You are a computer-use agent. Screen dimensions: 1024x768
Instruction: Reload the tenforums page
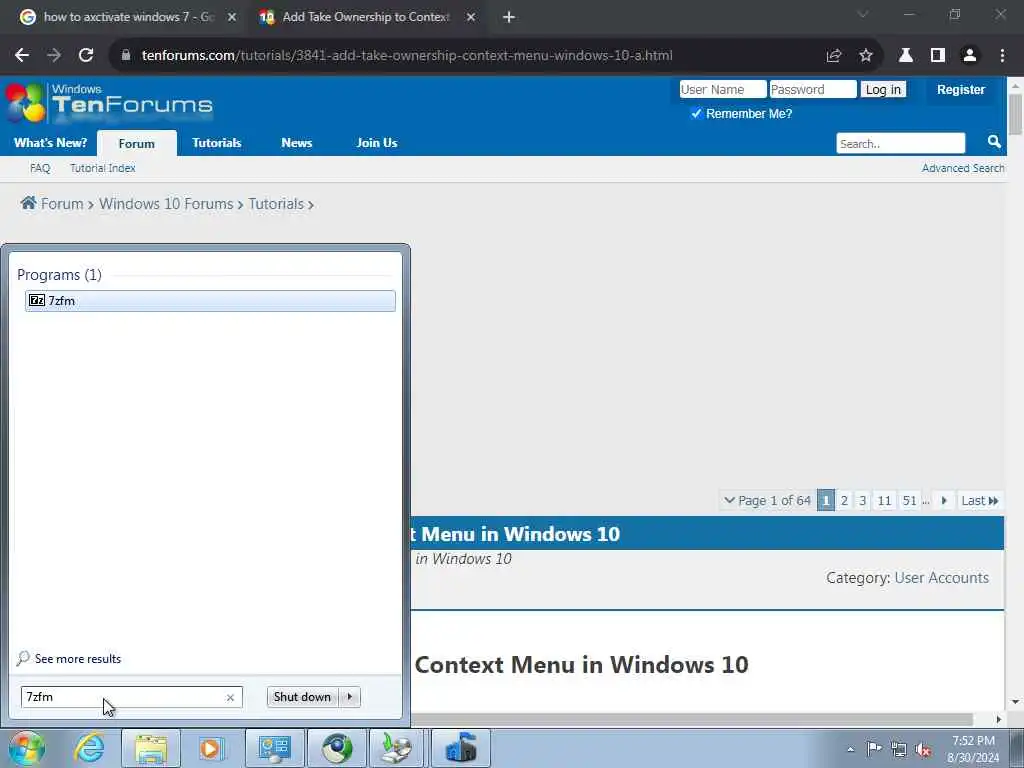(86, 56)
